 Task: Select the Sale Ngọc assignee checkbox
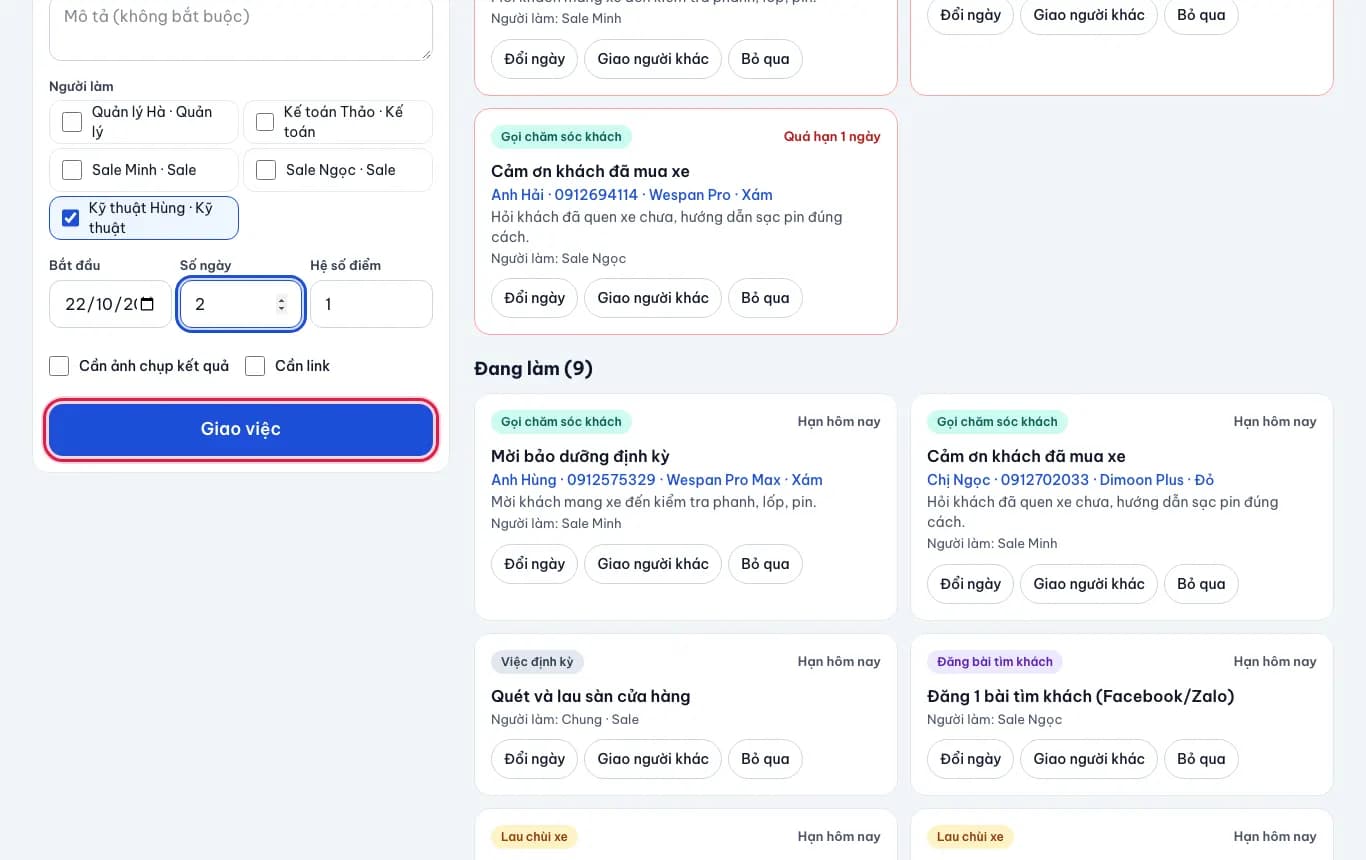tap(266, 170)
